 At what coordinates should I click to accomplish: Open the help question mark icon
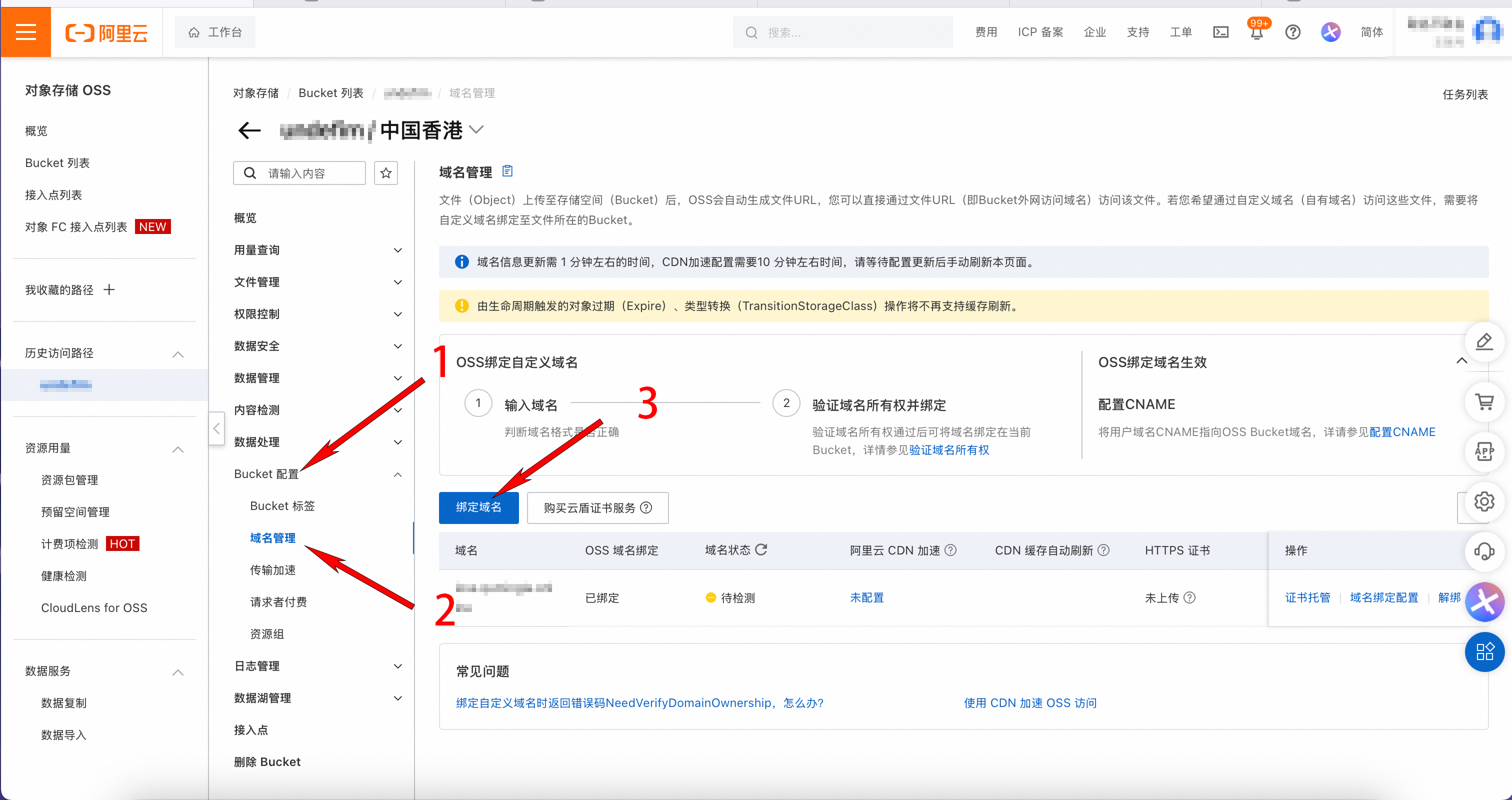(1293, 32)
